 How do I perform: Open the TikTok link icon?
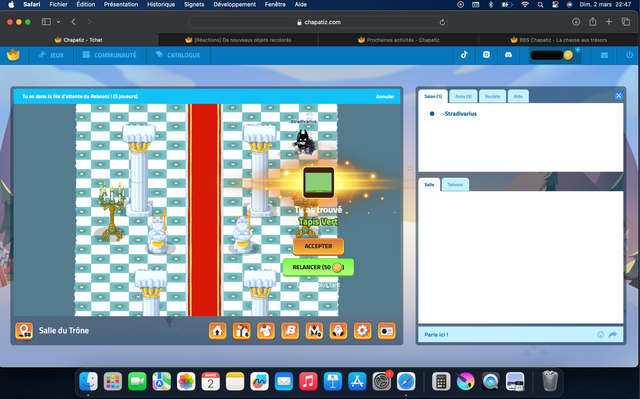464,55
